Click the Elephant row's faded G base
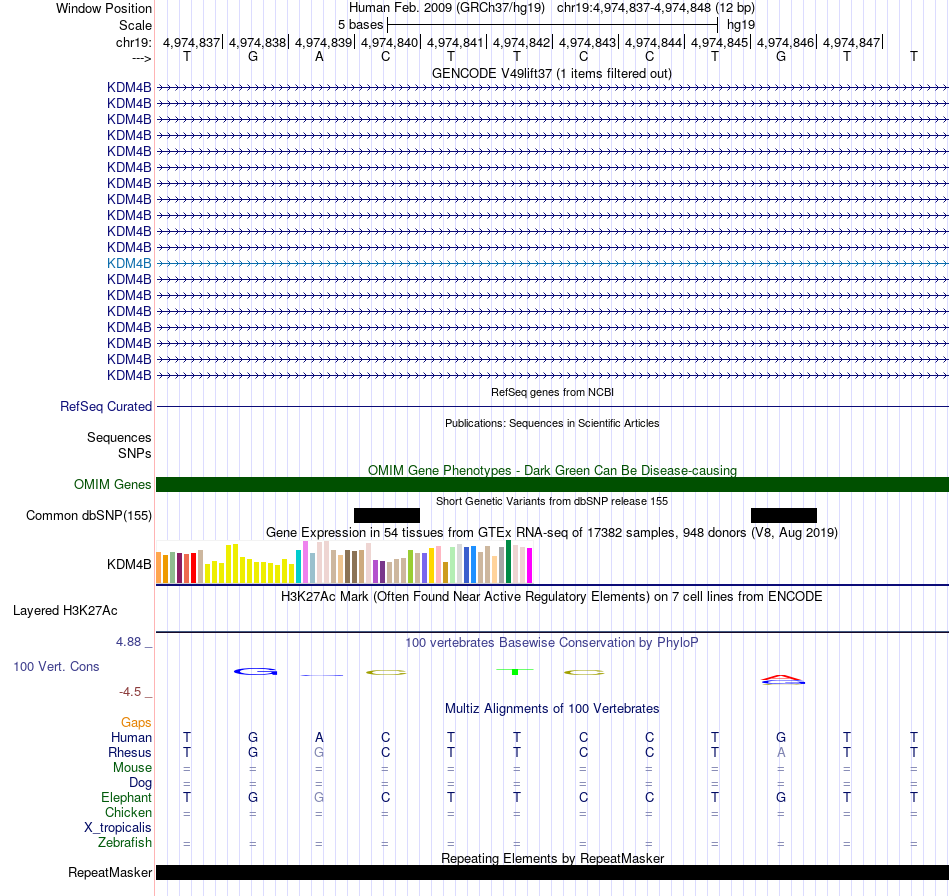950x896 pixels. [x=319, y=797]
